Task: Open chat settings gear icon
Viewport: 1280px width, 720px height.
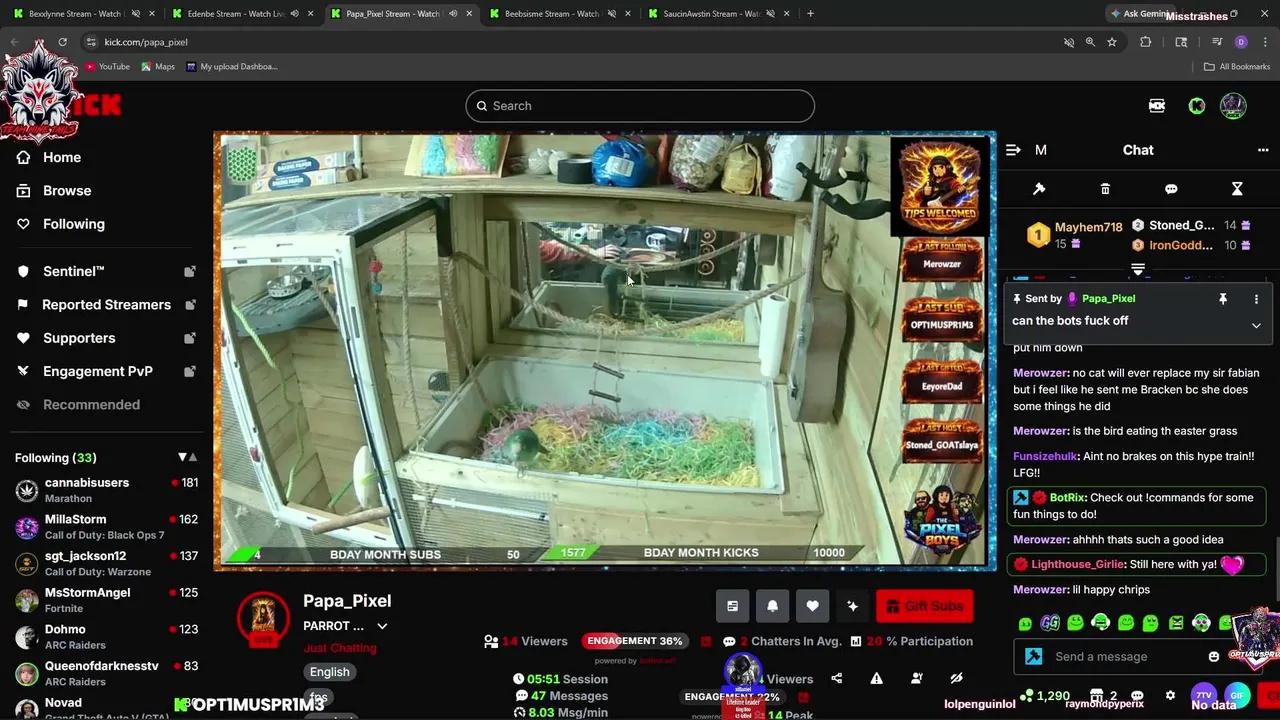Action: [1170, 695]
